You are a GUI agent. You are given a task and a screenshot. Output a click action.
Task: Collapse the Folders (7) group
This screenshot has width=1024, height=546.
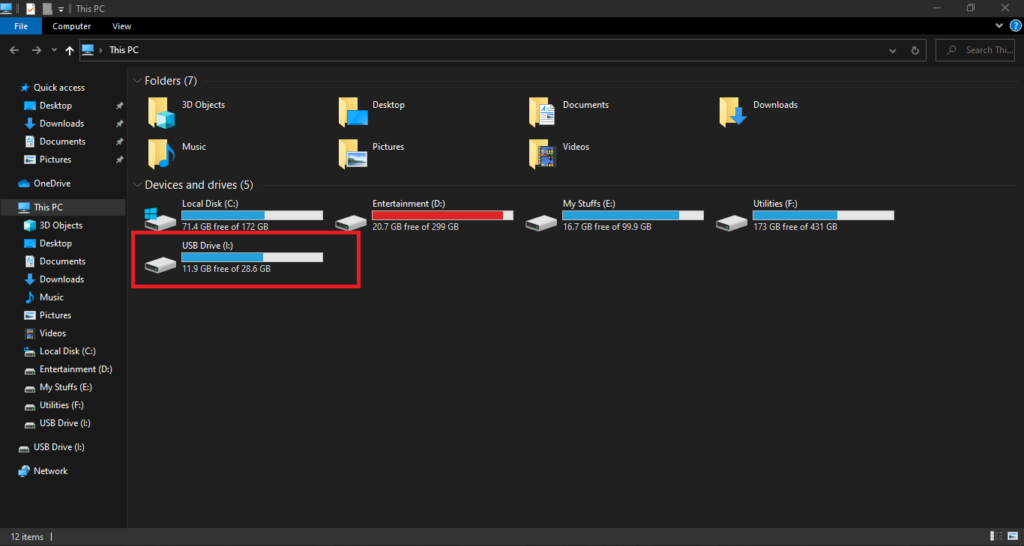(x=137, y=81)
